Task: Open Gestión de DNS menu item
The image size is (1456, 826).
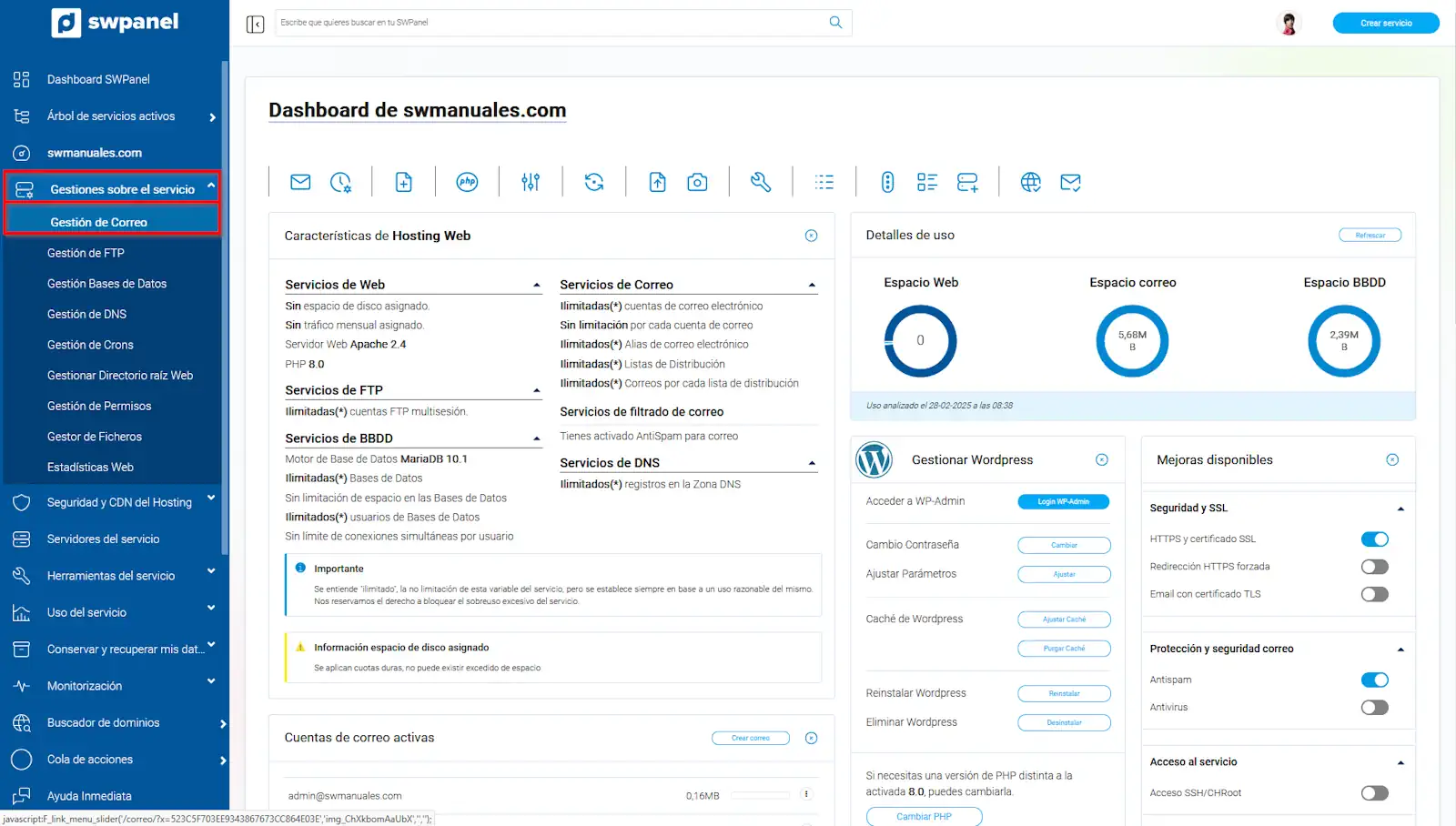Action: [x=87, y=314]
